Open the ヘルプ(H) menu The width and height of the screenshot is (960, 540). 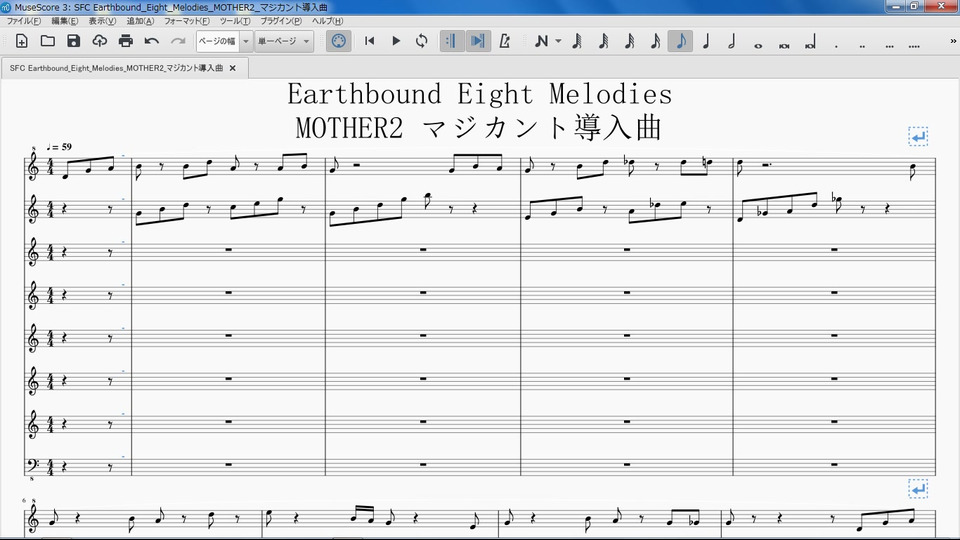(328, 21)
